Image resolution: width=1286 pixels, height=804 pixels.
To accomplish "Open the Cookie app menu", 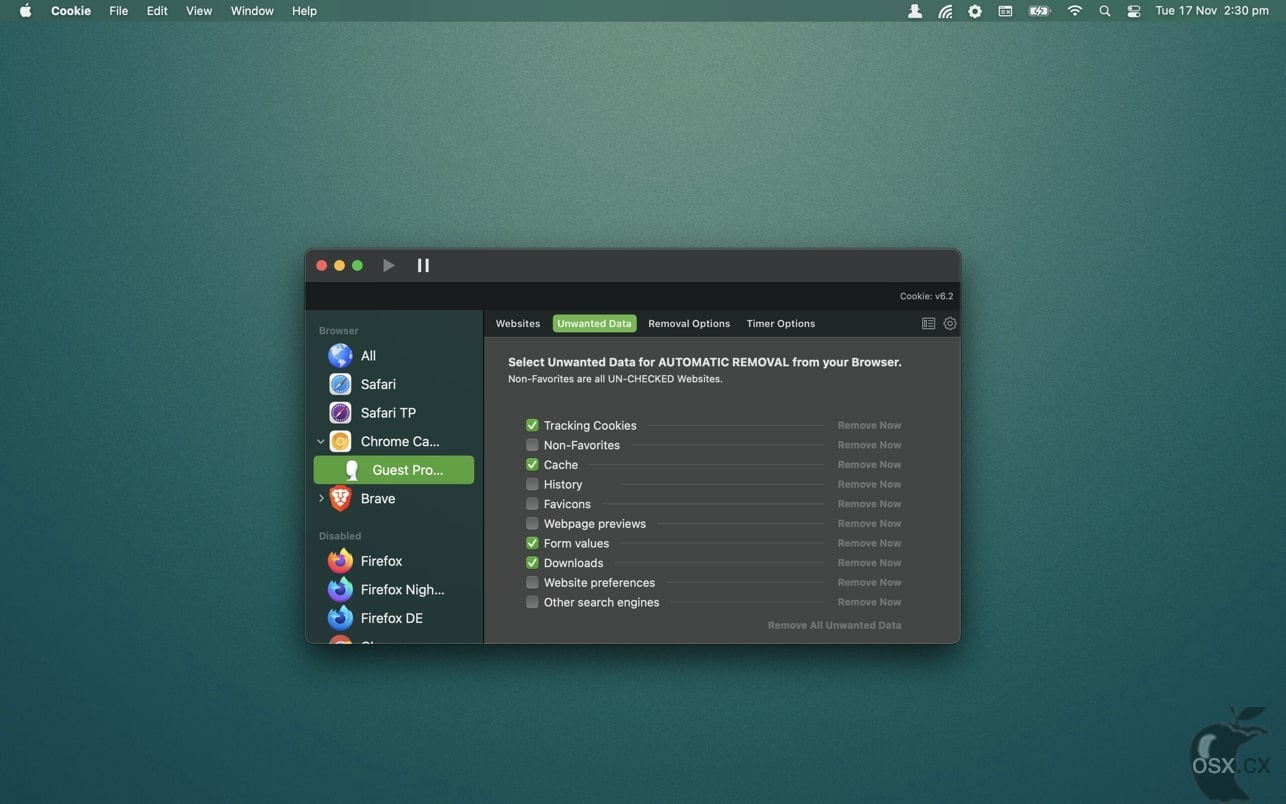I will coord(71,11).
